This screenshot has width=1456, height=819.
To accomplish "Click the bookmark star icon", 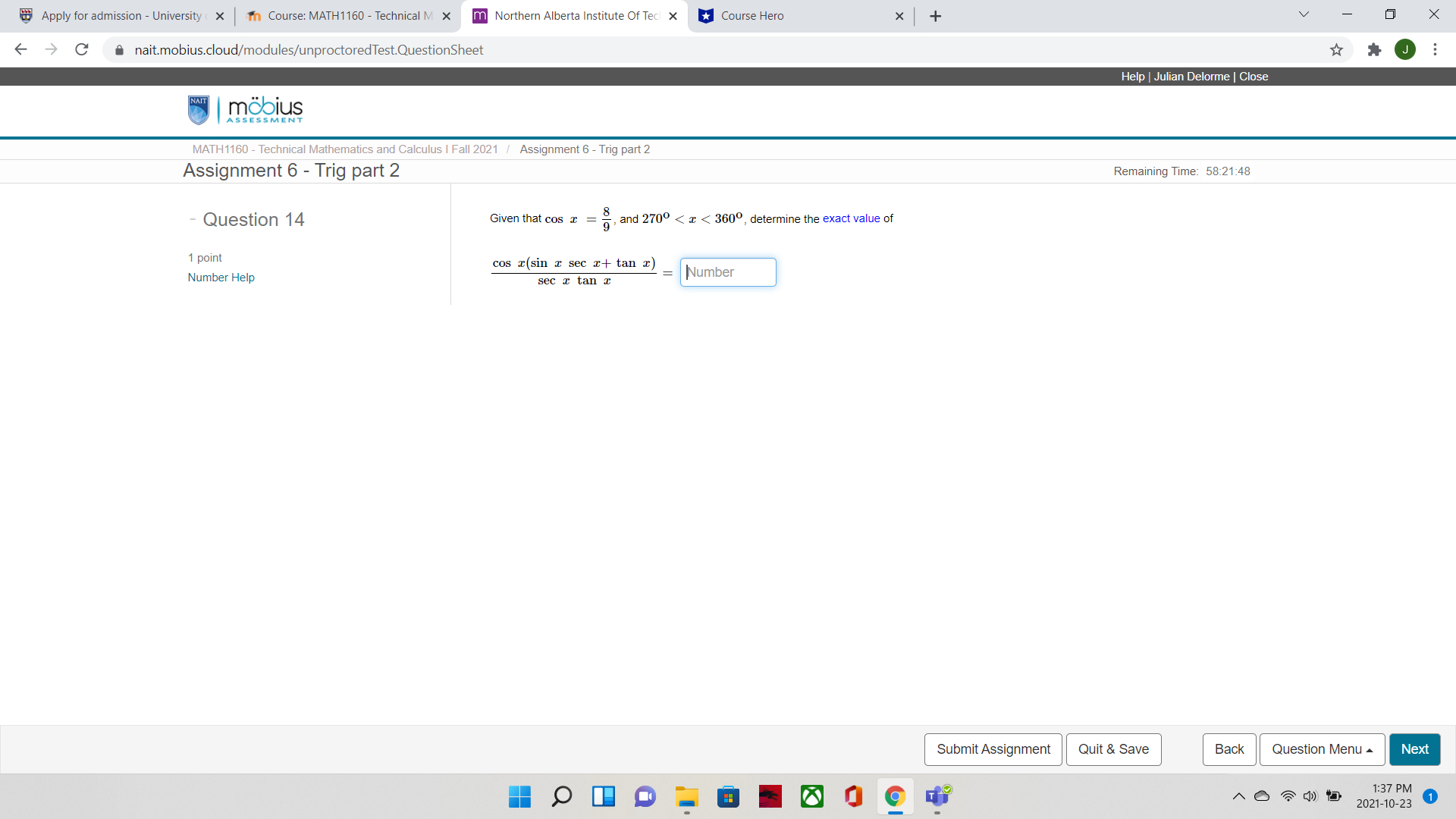I will click(1336, 50).
